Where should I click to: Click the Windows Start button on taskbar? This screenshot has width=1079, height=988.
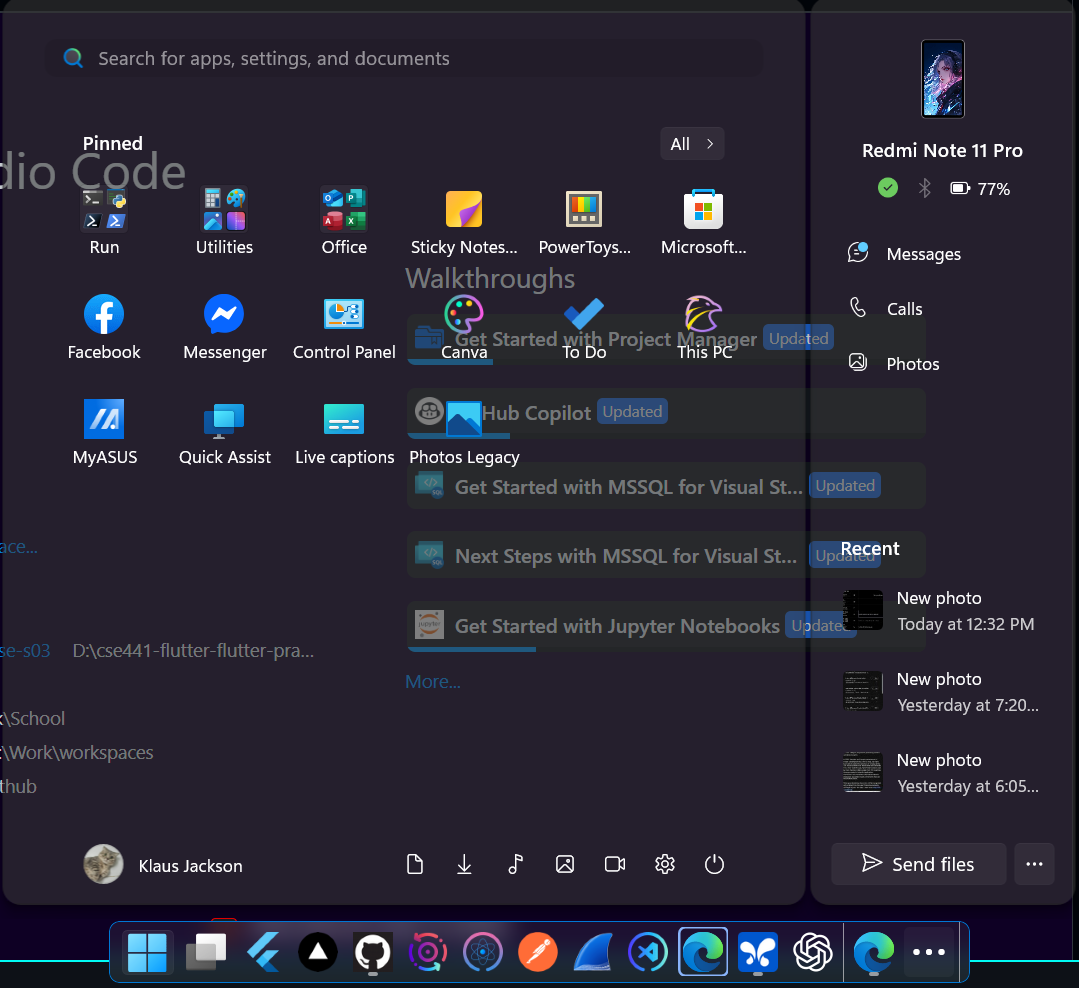pyautogui.click(x=147, y=952)
